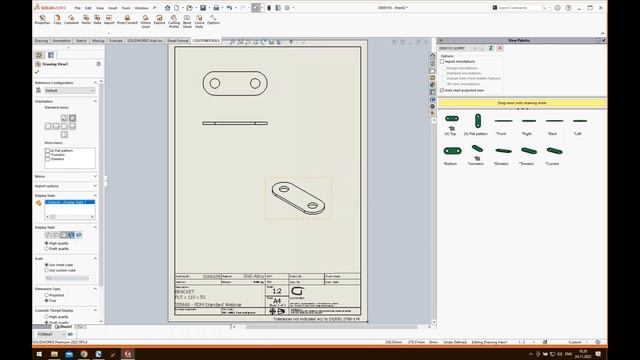Open the SOLIDWORKS Resources home task pane tab
The image size is (640, 360).
click(x=432, y=56)
